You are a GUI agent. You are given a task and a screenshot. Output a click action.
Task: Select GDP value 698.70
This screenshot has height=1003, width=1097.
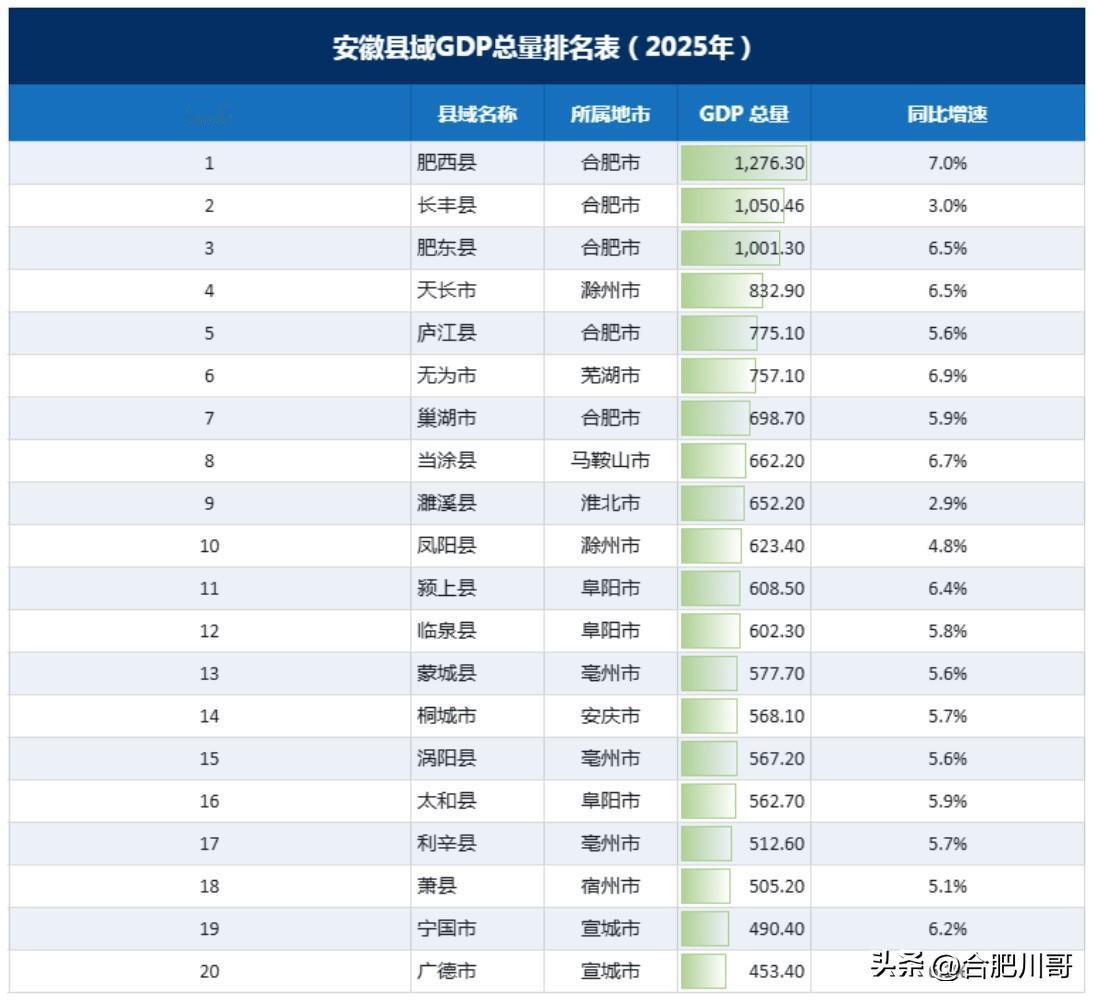[x=777, y=418]
